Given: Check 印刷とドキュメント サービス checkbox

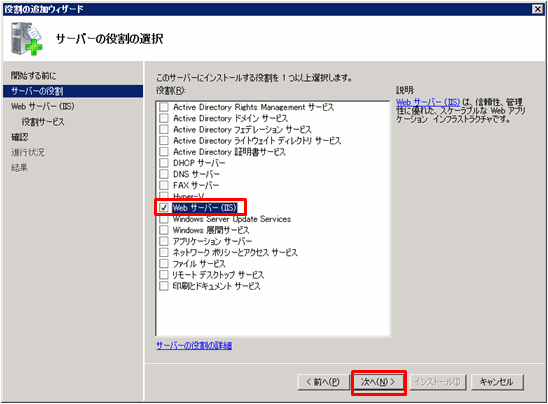Looking at the screenshot, I should 164,286.
